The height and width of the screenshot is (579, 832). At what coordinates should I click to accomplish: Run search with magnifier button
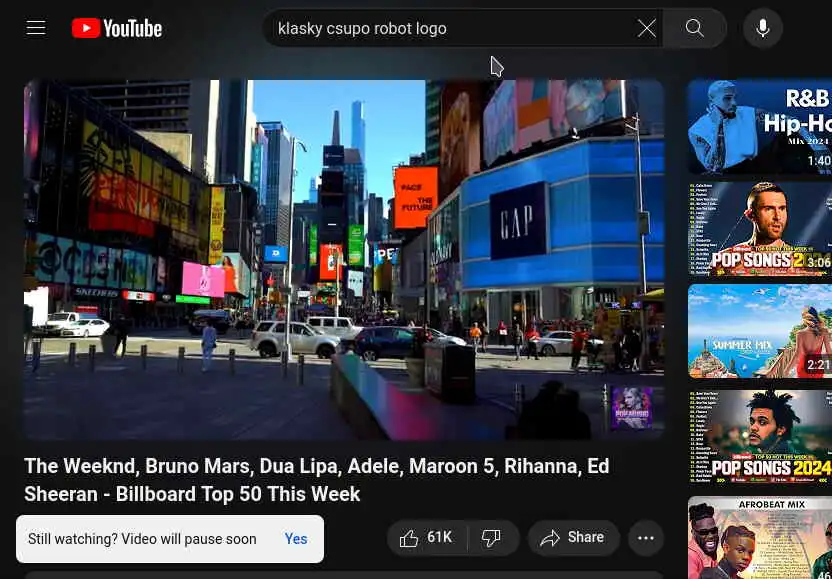pos(694,28)
